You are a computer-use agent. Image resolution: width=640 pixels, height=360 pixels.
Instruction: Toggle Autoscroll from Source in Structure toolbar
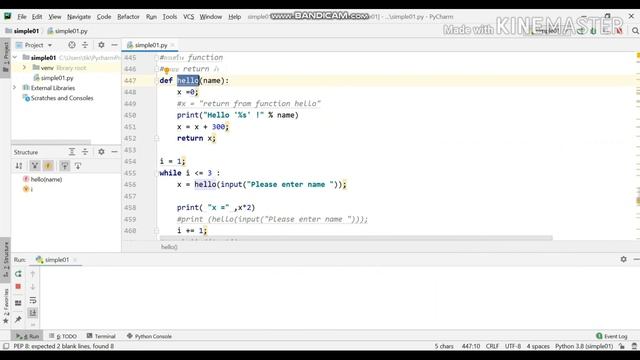coord(78,166)
